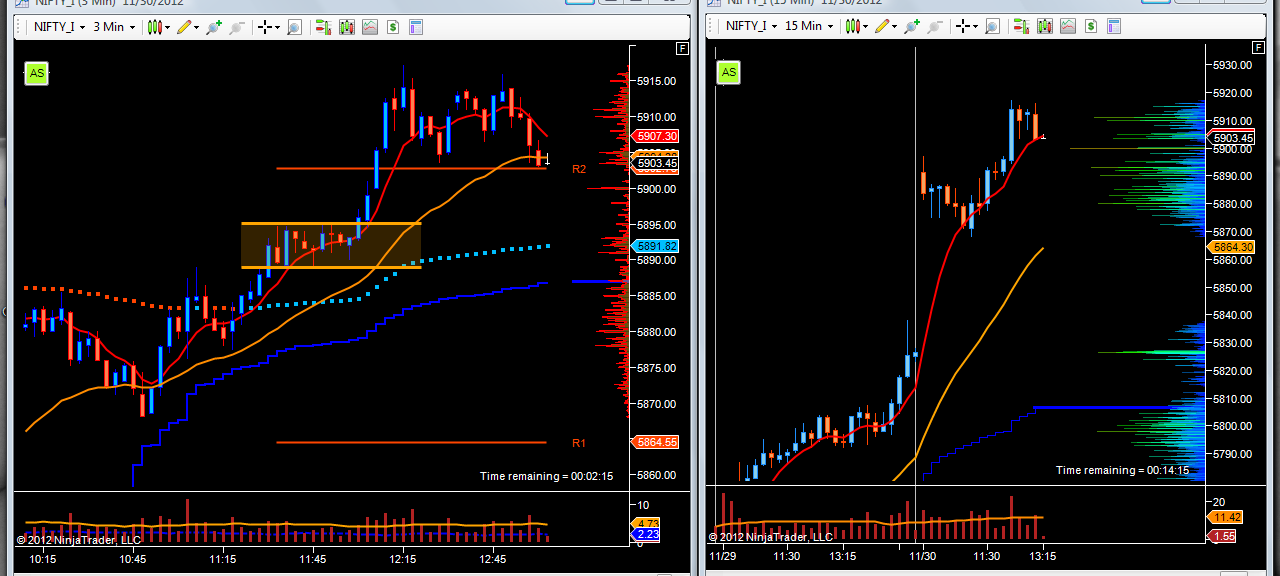This screenshot has width=1280, height=576.
Task: Open Strategies dollar icon in 15 Min chart
Action: click(1091, 26)
